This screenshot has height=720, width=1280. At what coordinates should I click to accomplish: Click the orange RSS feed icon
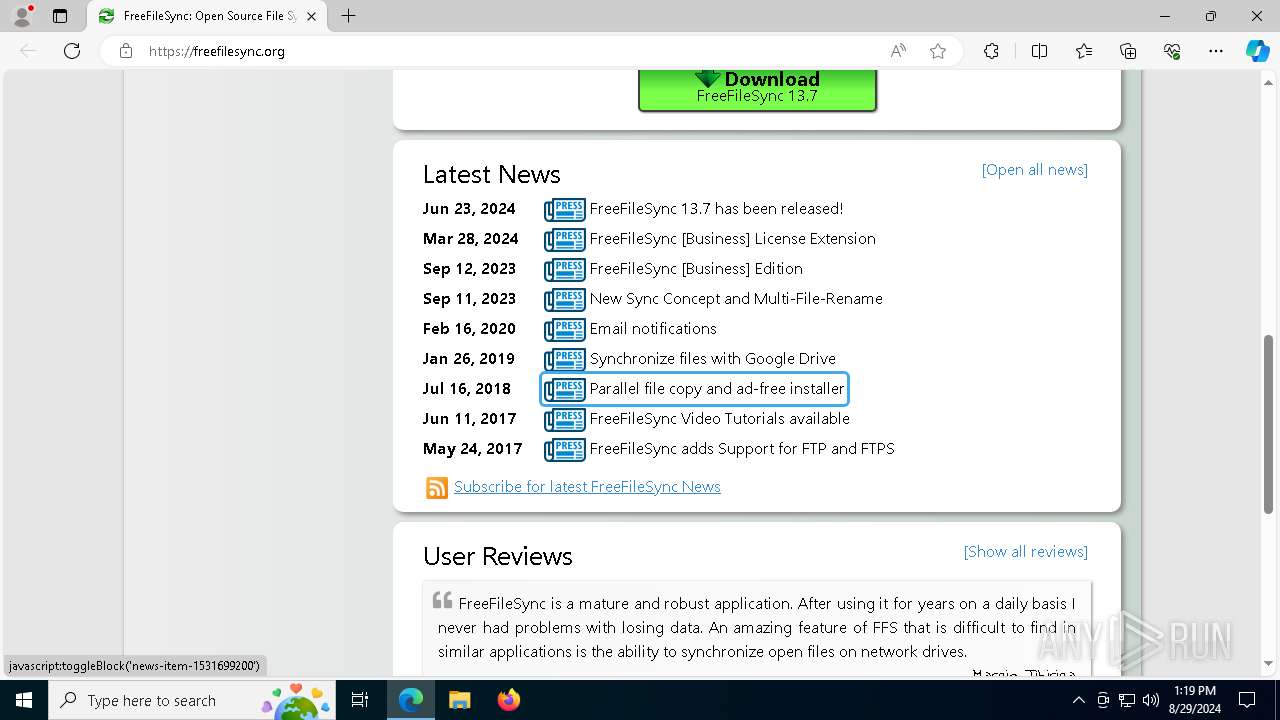coord(437,487)
